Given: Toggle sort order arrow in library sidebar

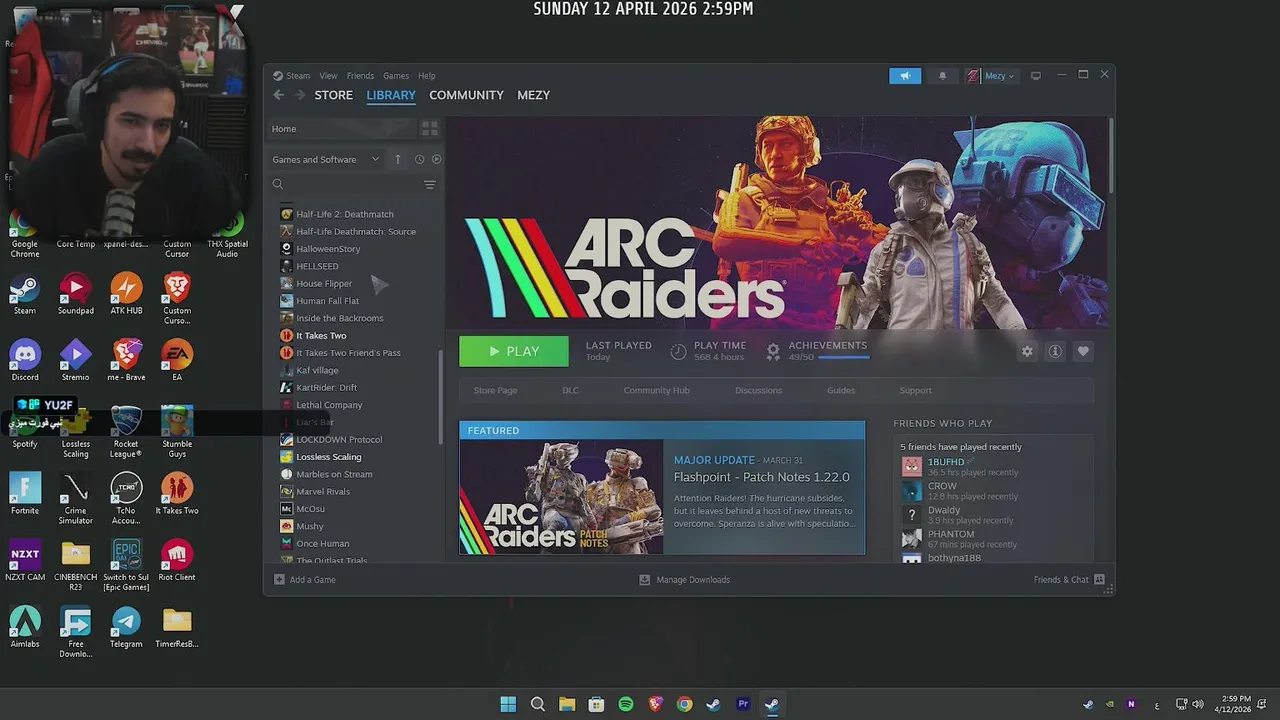Looking at the screenshot, I should tap(397, 159).
